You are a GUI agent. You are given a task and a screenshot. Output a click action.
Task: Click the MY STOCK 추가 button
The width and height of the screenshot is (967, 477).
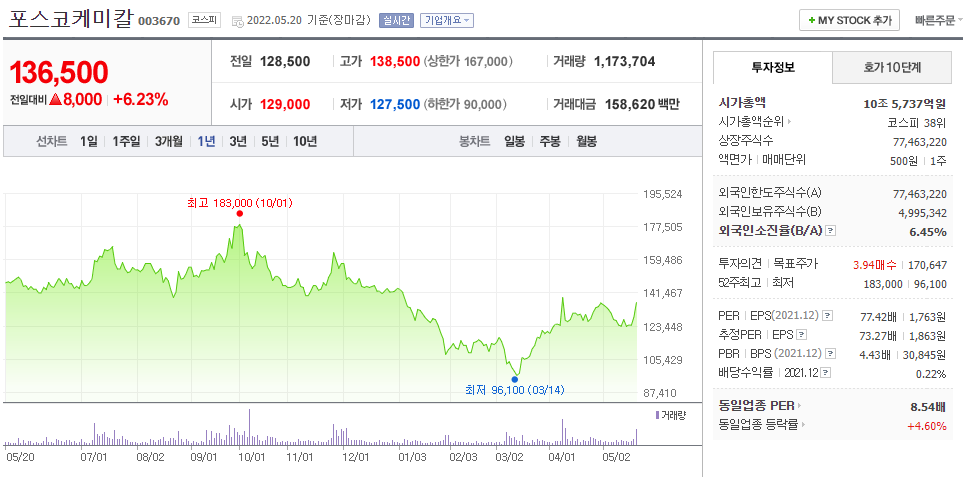(x=849, y=20)
